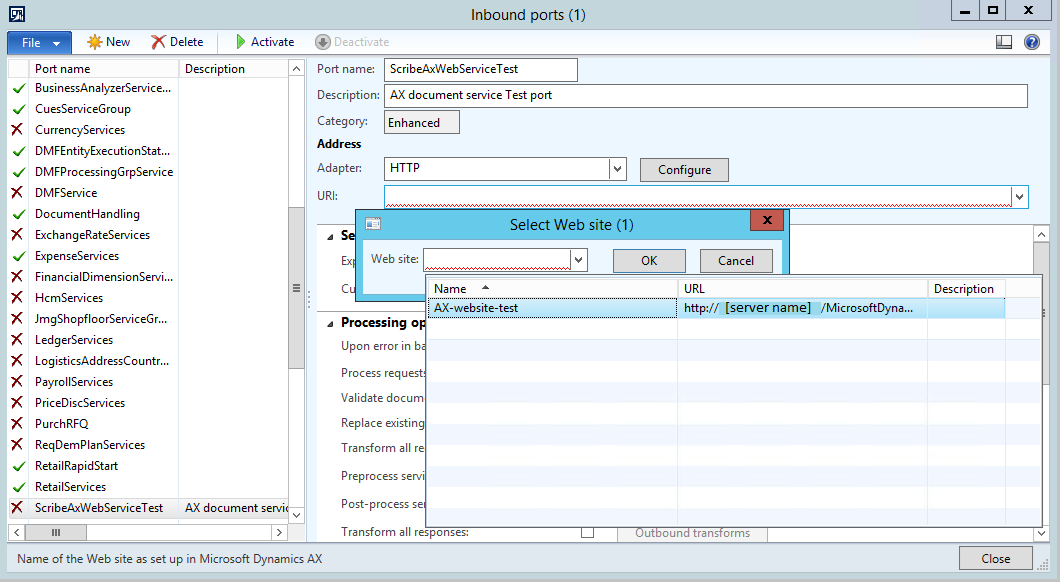Screen dimensions: 1060x582
Task: Close the Inbound ports form
Action: pos(995,558)
